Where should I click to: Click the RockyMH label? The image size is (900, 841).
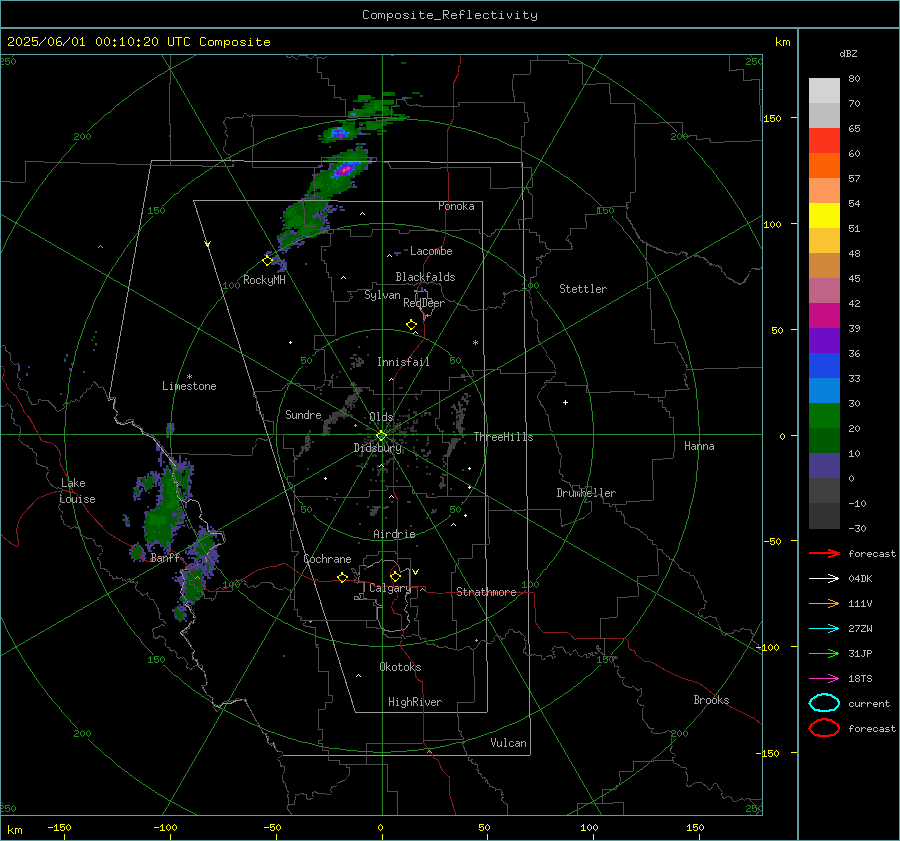tap(264, 280)
